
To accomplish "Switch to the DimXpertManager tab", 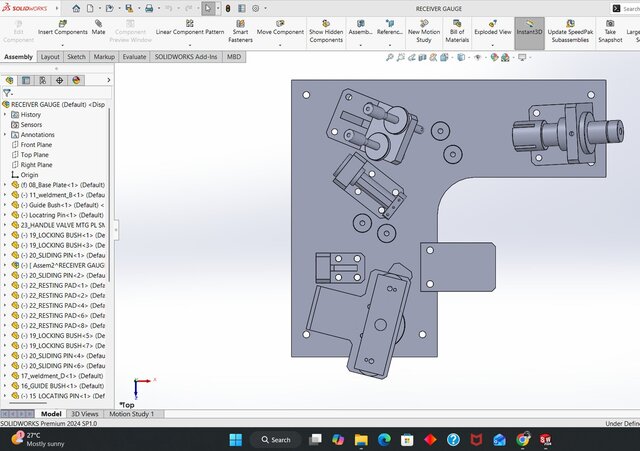I will (x=60, y=80).
